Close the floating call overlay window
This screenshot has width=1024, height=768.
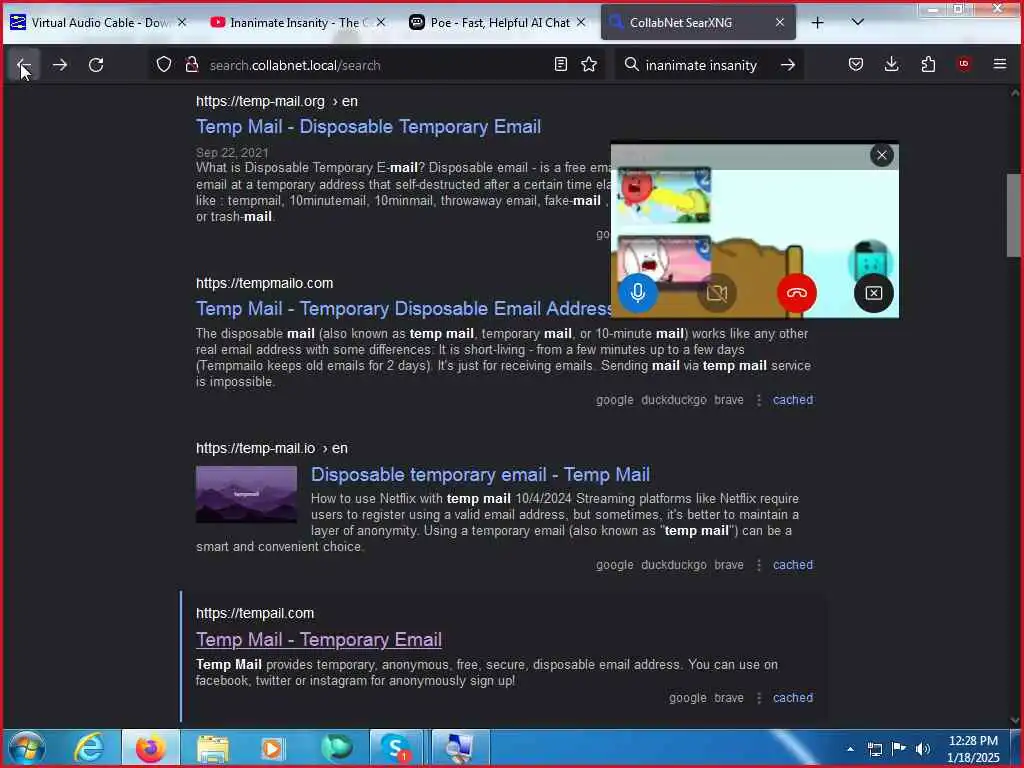pyautogui.click(x=882, y=155)
